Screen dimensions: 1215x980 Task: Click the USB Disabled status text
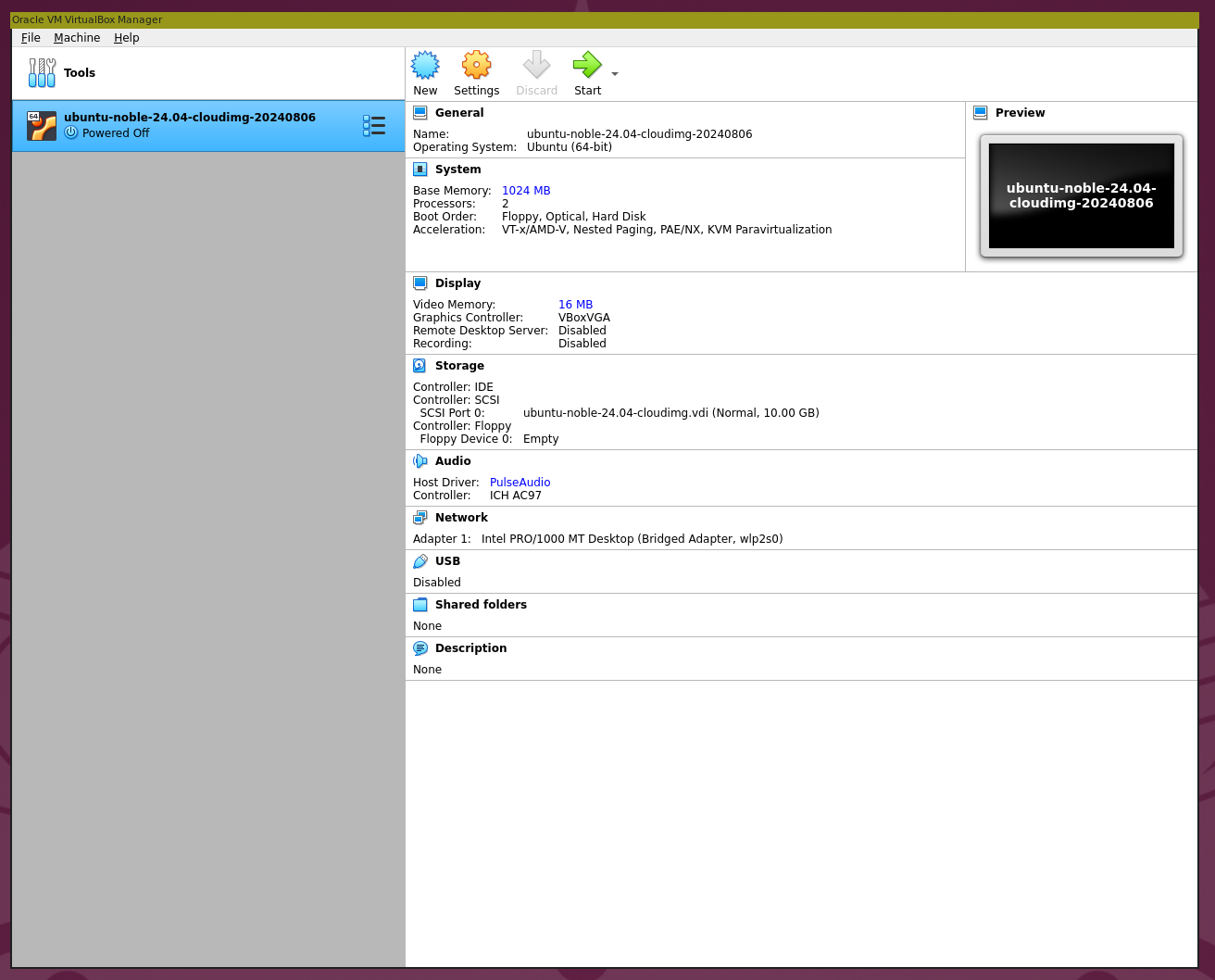(437, 583)
